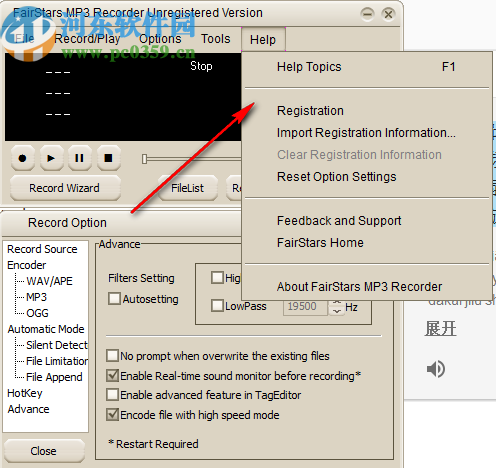Click the play button
This screenshot has width=496, height=468.
(51, 158)
